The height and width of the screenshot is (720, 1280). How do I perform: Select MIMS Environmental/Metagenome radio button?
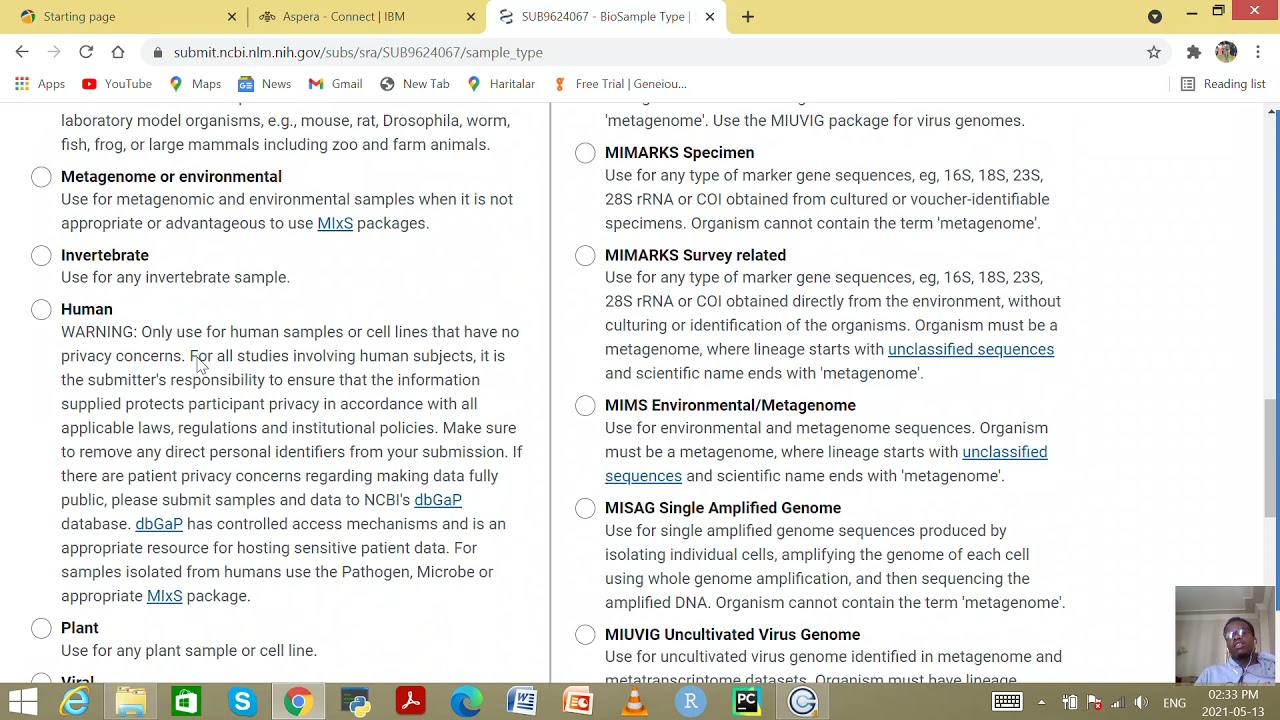[585, 406]
